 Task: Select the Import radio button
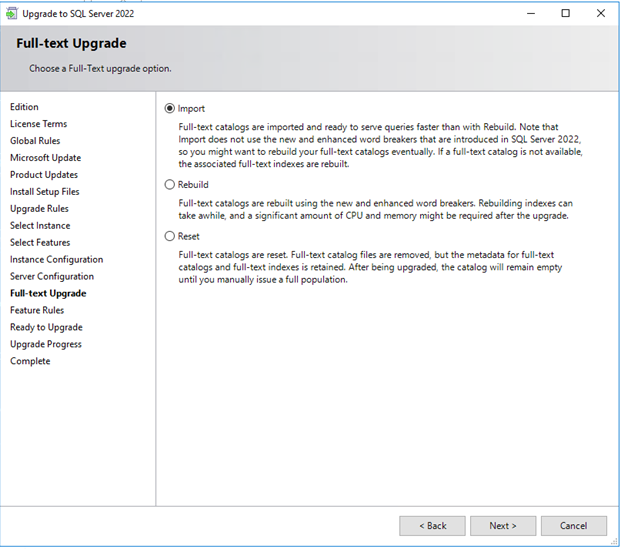[170, 109]
